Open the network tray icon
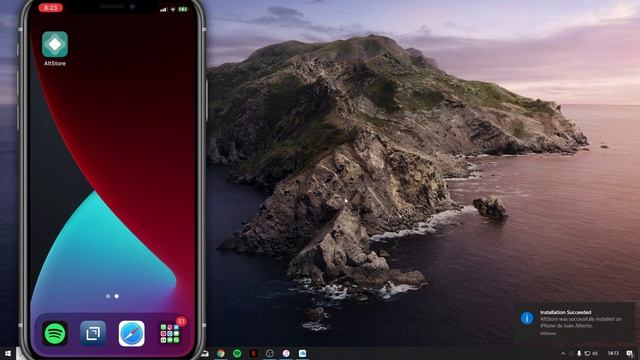The width and height of the screenshot is (640, 360). tap(587, 353)
